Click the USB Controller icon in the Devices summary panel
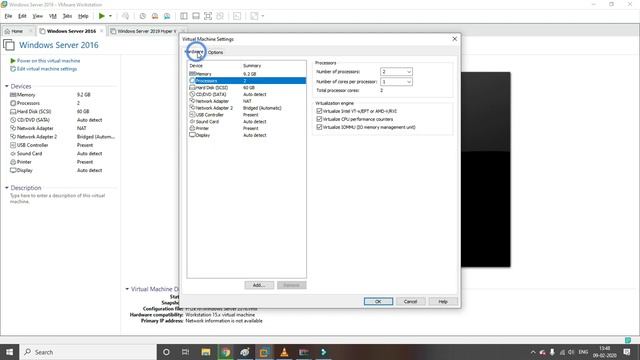Screen dimensions: 640x360 tap(13, 145)
